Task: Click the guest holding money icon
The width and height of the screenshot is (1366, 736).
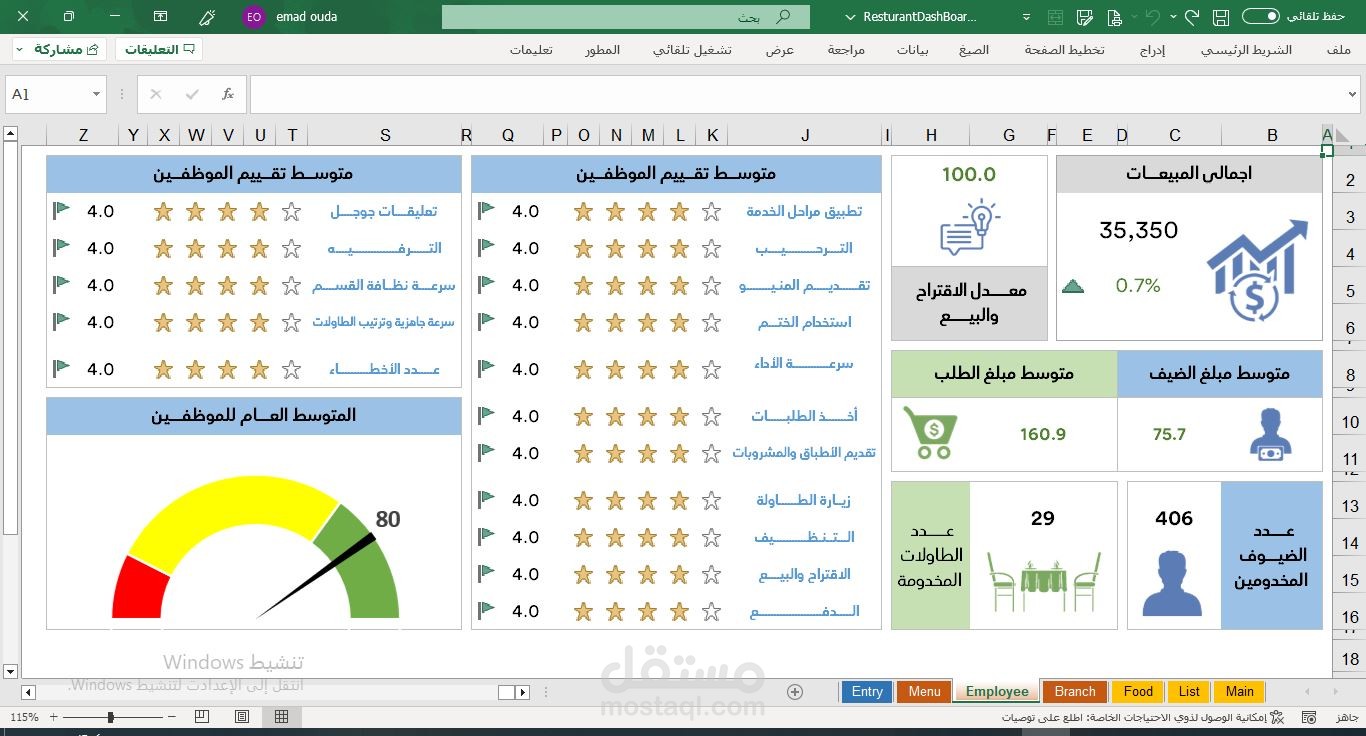Action: click(x=1270, y=435)
